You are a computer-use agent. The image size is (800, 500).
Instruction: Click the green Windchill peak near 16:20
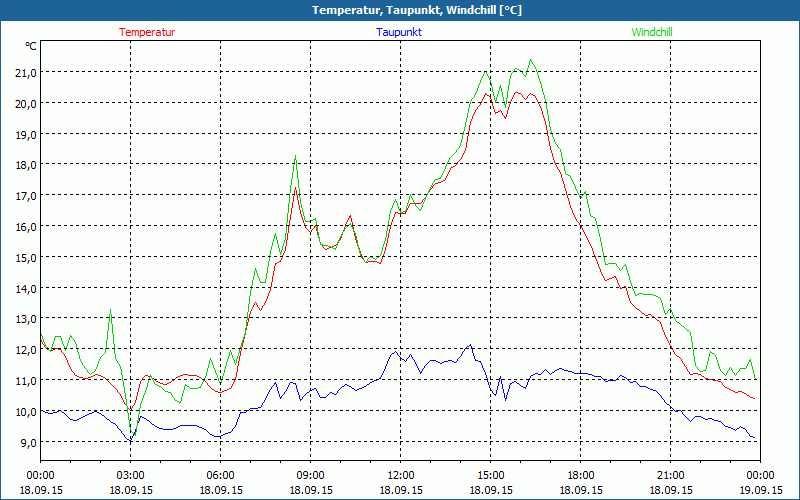click(531, 60)
